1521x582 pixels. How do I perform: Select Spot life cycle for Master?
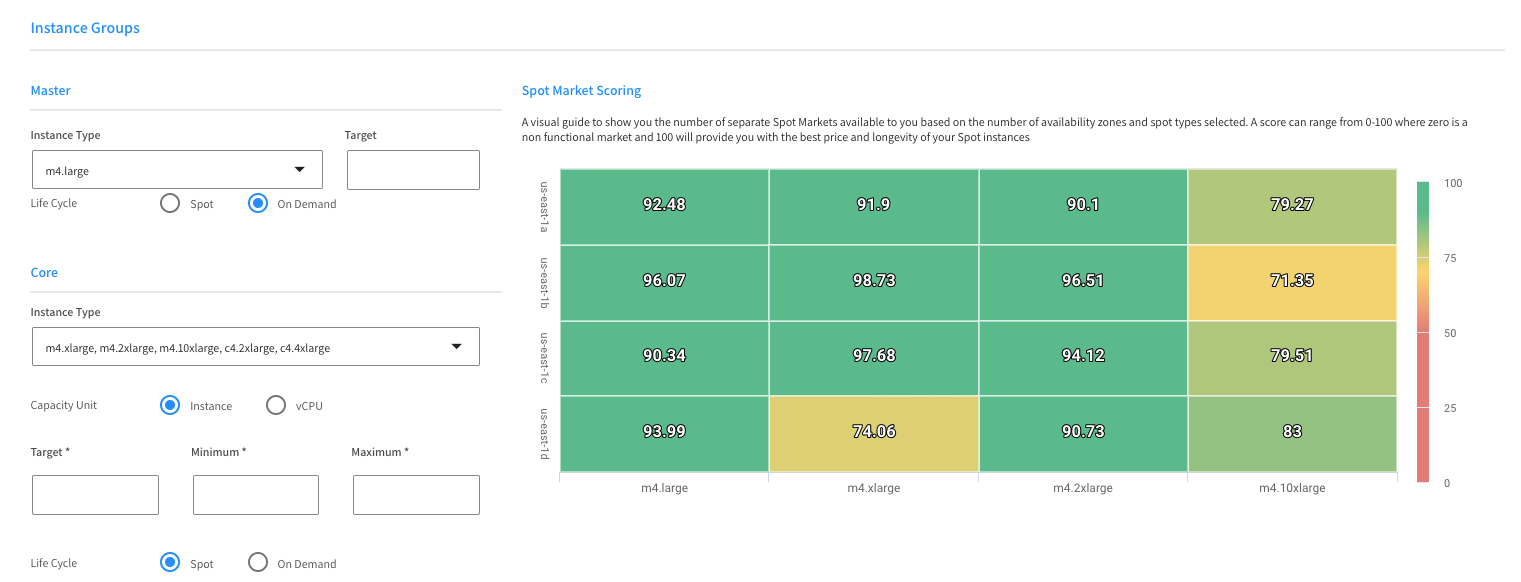[x=171, y=203]
